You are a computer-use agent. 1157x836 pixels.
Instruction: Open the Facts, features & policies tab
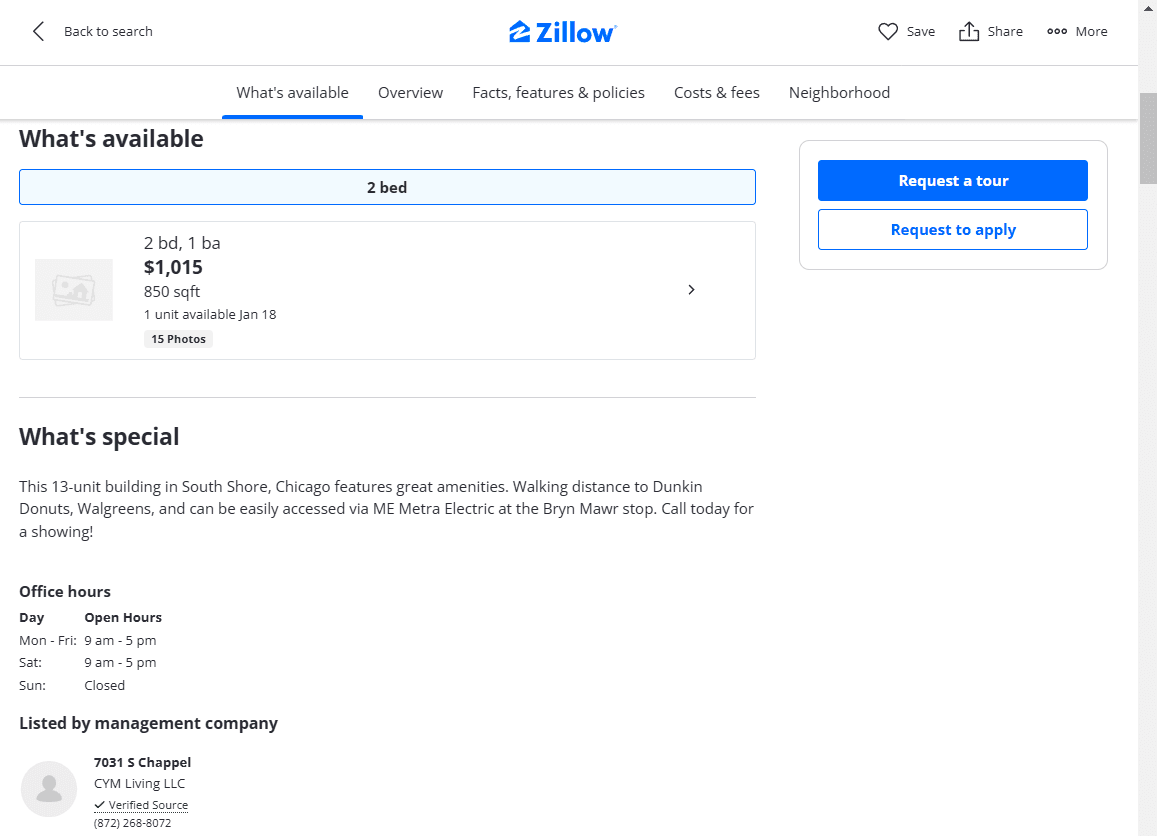(558, 93)
